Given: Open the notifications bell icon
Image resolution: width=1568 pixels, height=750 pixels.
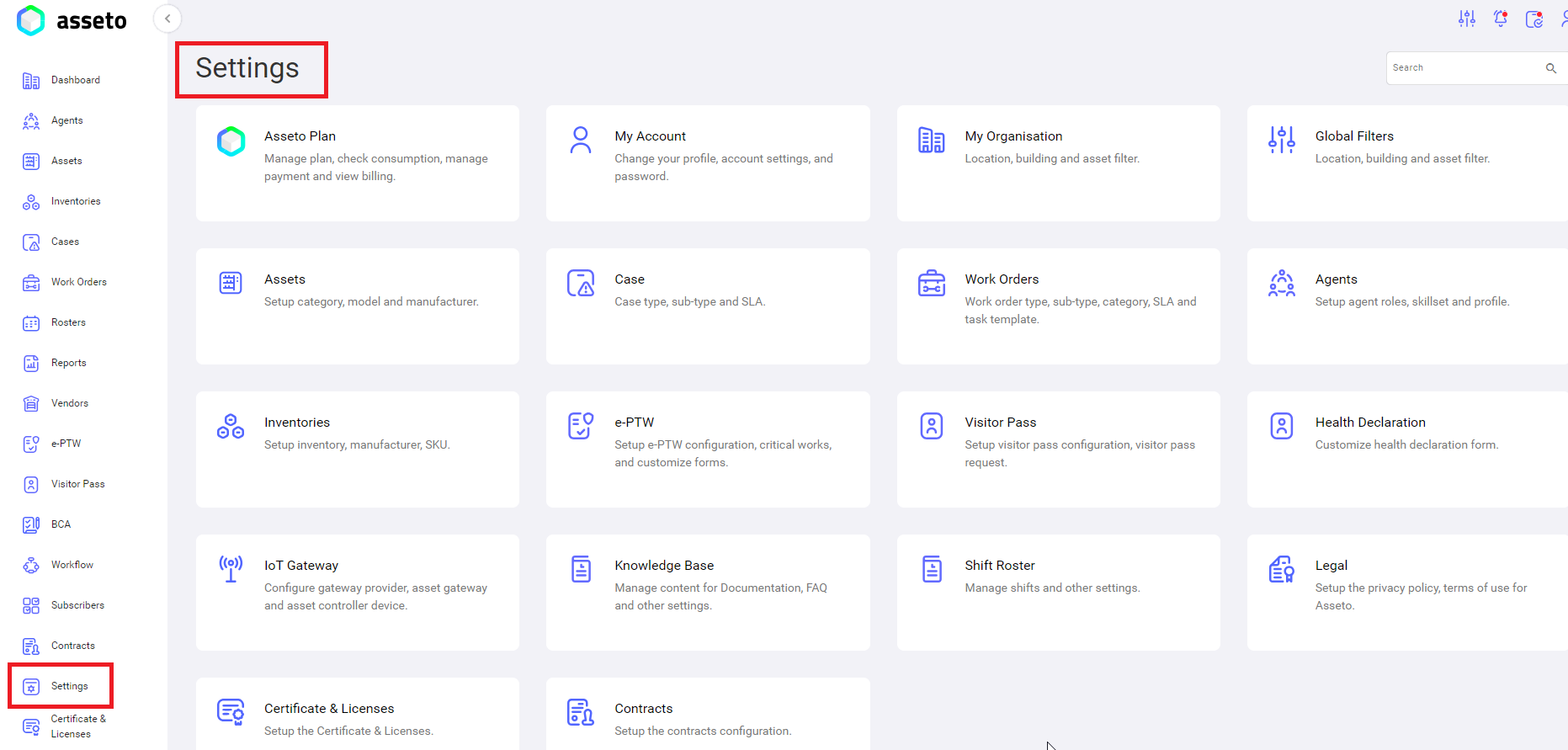Looking at the screenshot, I should click(1501, 19).
